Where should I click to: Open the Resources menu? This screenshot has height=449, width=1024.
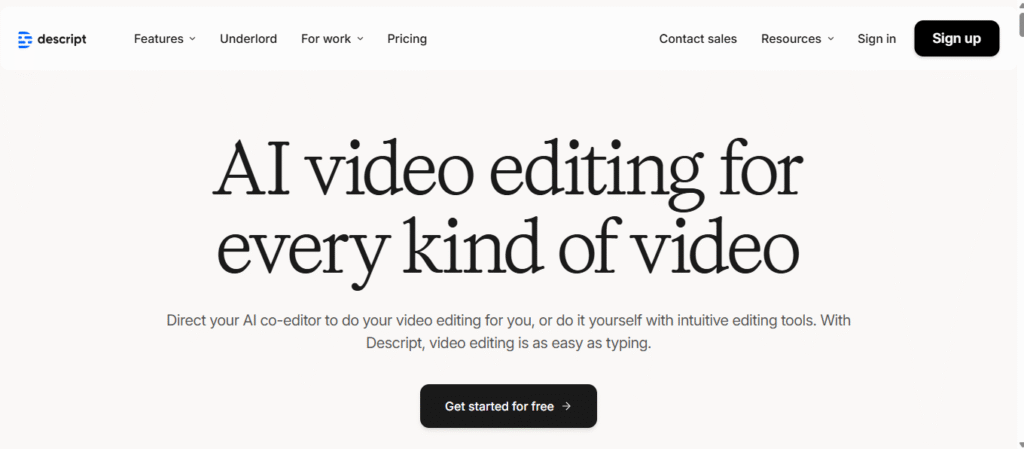[791, 39]
